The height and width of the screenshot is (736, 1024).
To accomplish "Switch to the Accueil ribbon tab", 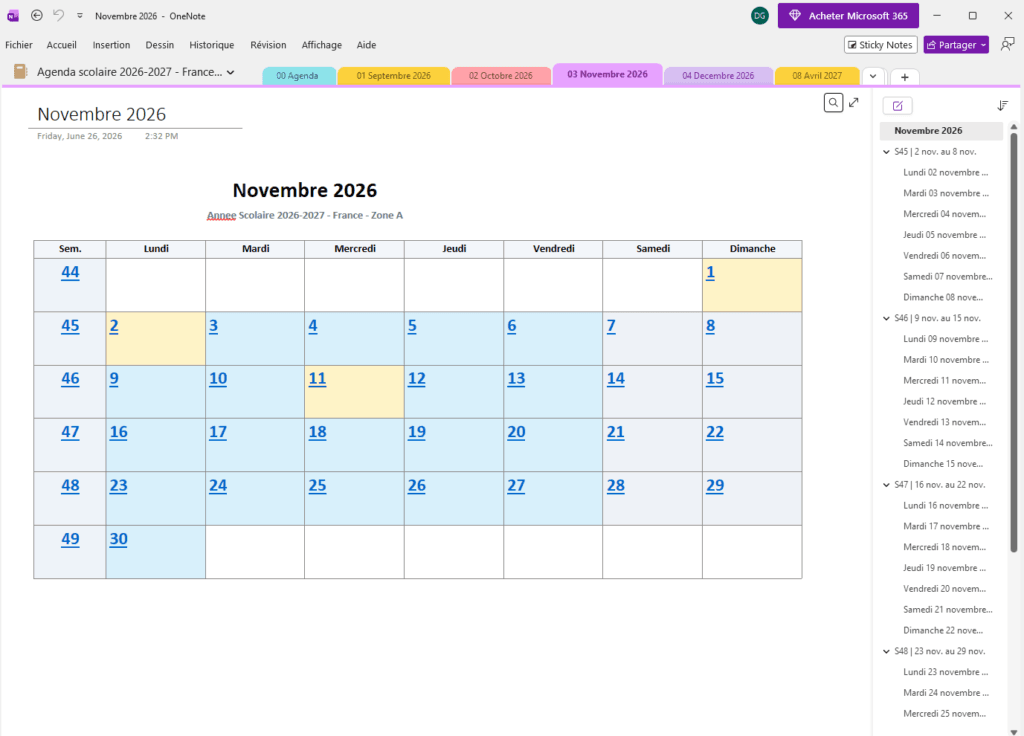I will [61, 45].
